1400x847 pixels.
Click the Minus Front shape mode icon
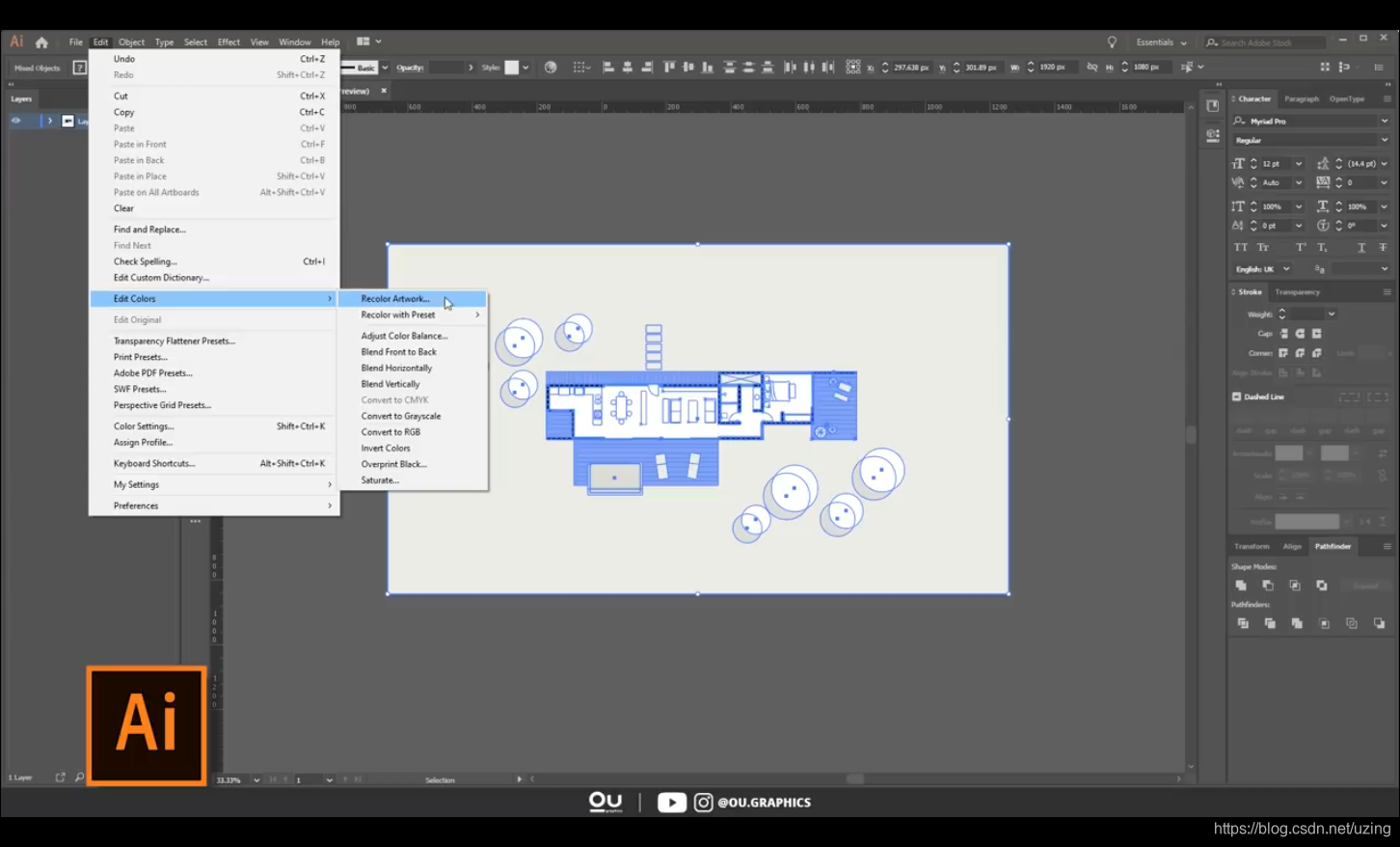click(x=1268, y=586)
